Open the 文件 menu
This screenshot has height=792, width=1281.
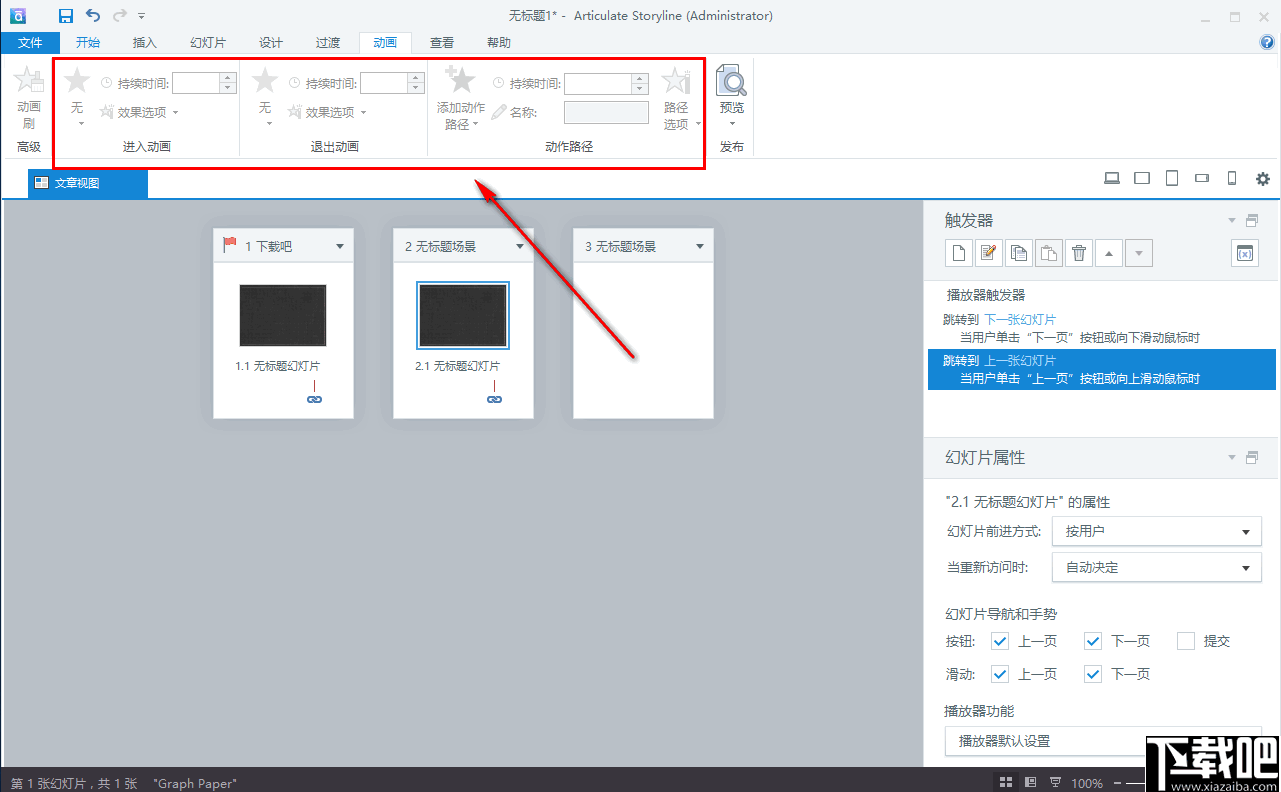[x=31, y=42]
